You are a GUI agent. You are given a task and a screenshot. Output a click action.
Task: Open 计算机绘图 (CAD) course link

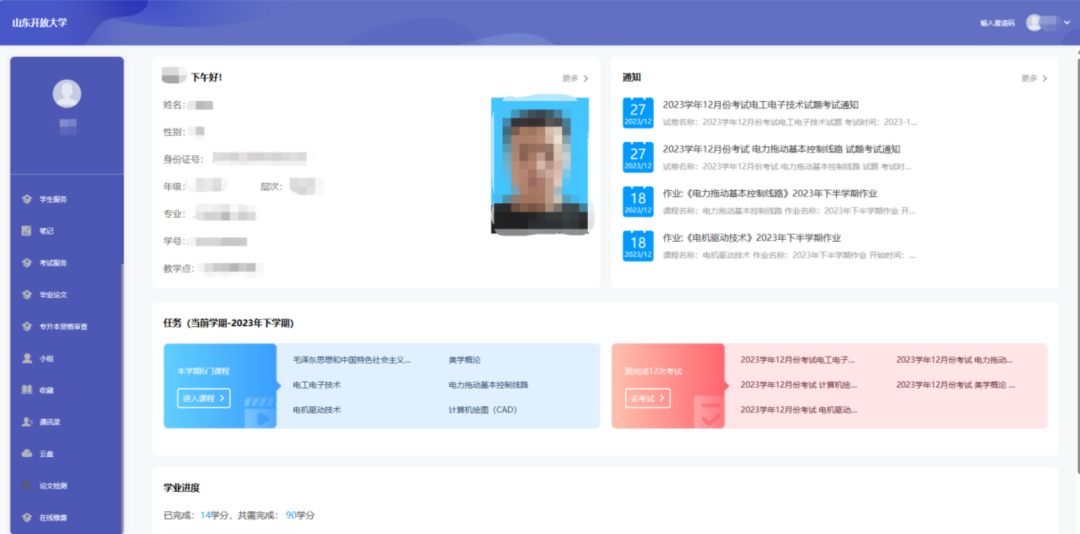(x=489, y=410)
